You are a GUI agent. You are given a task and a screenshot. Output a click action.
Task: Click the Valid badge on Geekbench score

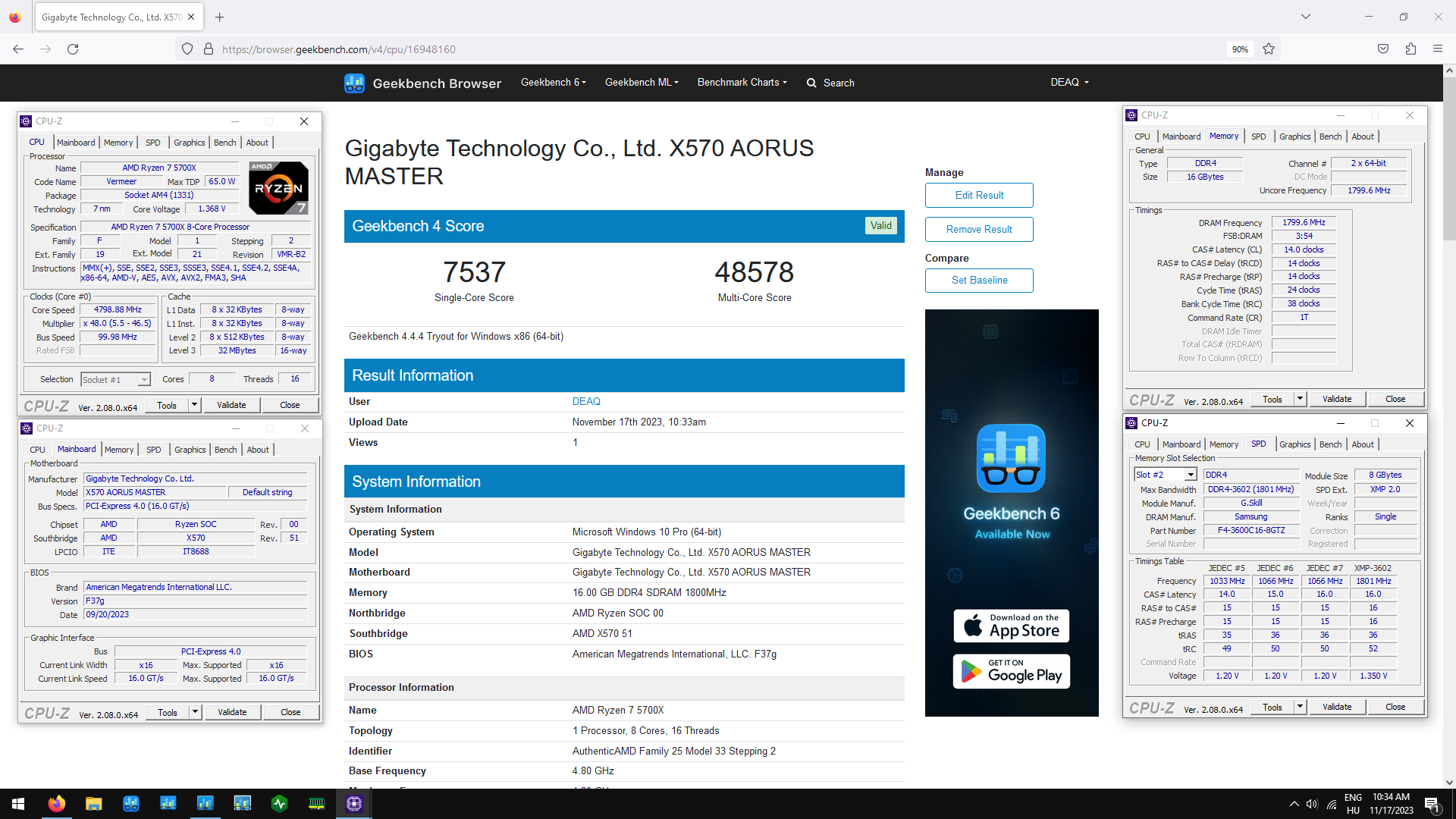(x=881, y=225)
